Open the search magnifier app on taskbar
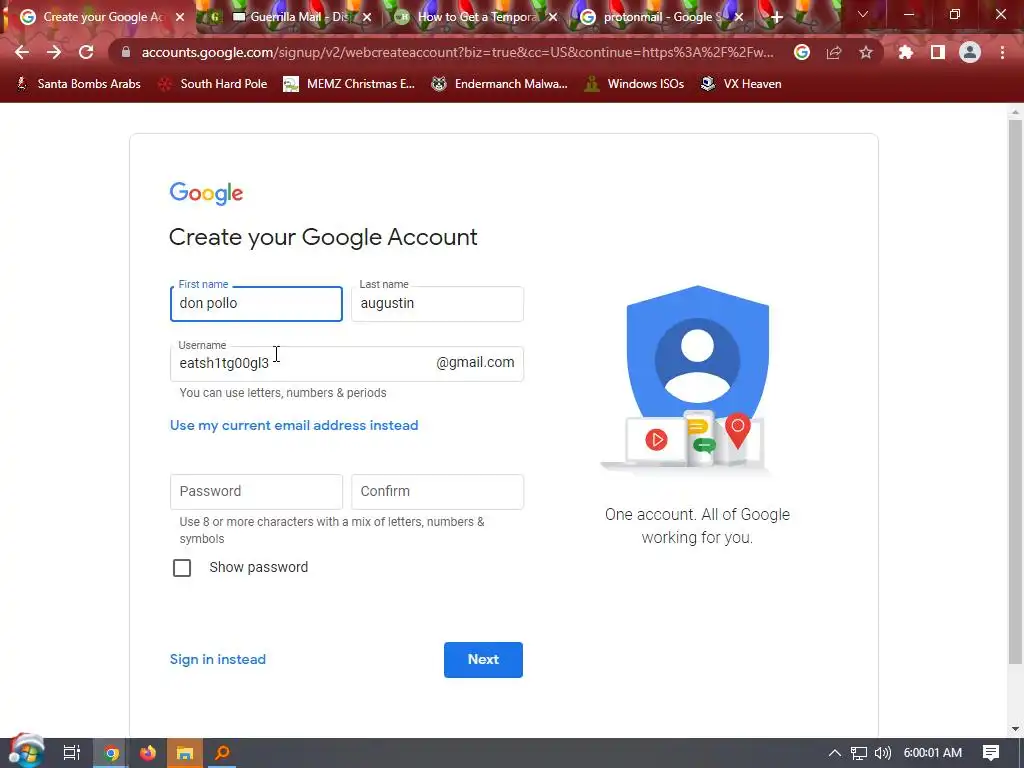The height and width of the screenshot is (768, 1024). click(x=223, y=753)
